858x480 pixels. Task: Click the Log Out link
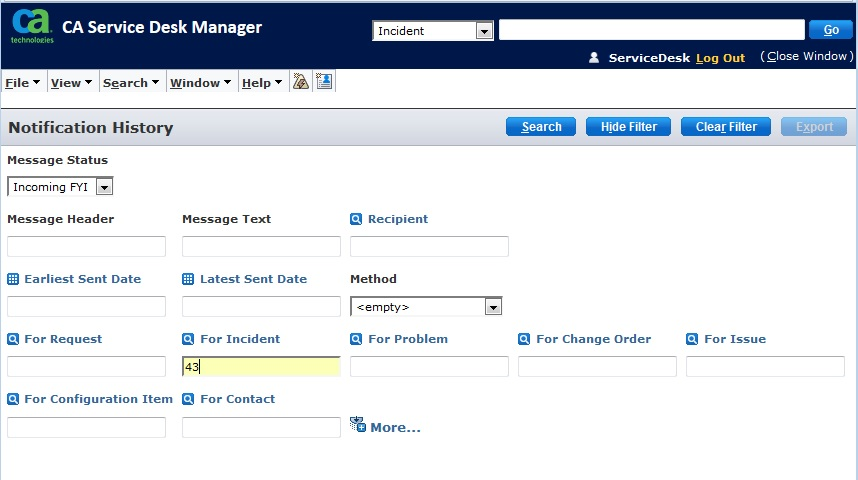click(x=720, y=58)
